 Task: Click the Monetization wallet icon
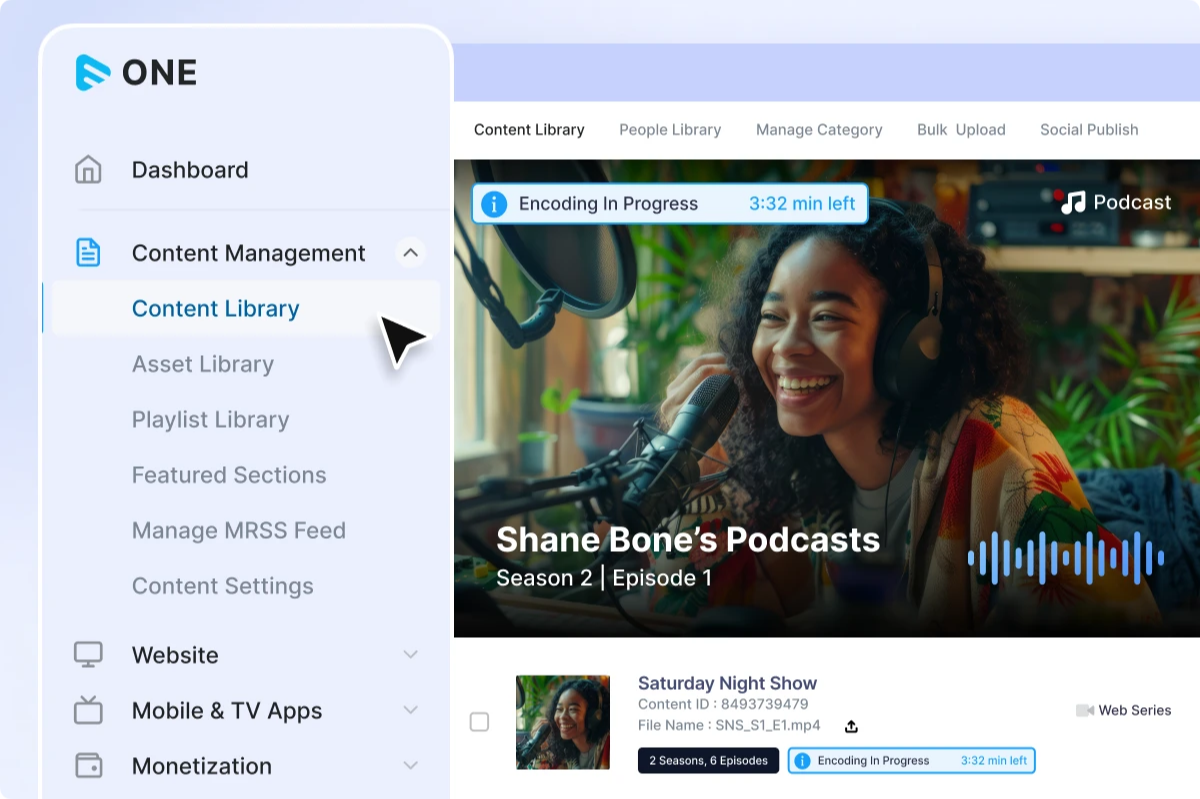coord(88,766)
